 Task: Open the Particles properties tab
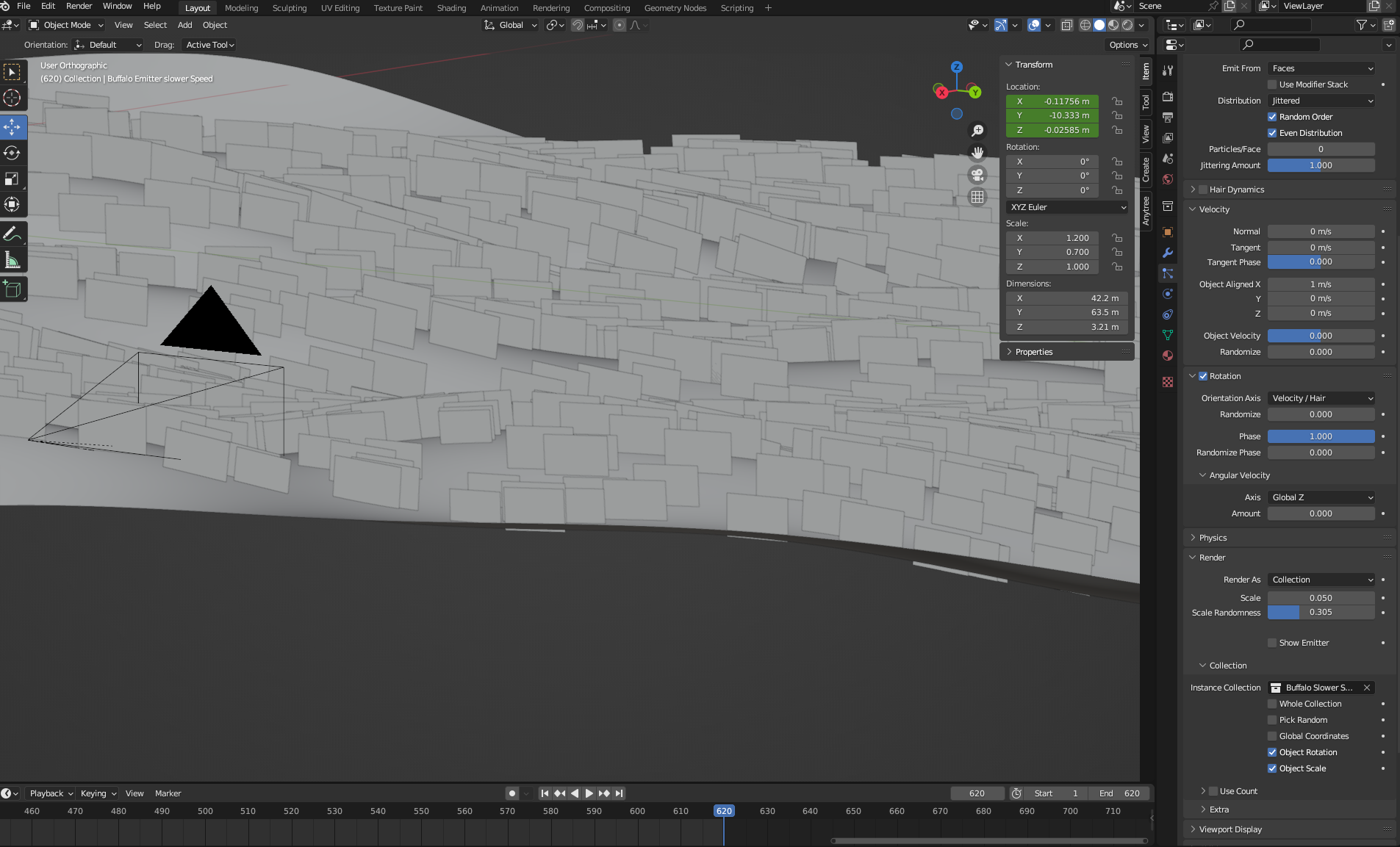click(1168, 273)
